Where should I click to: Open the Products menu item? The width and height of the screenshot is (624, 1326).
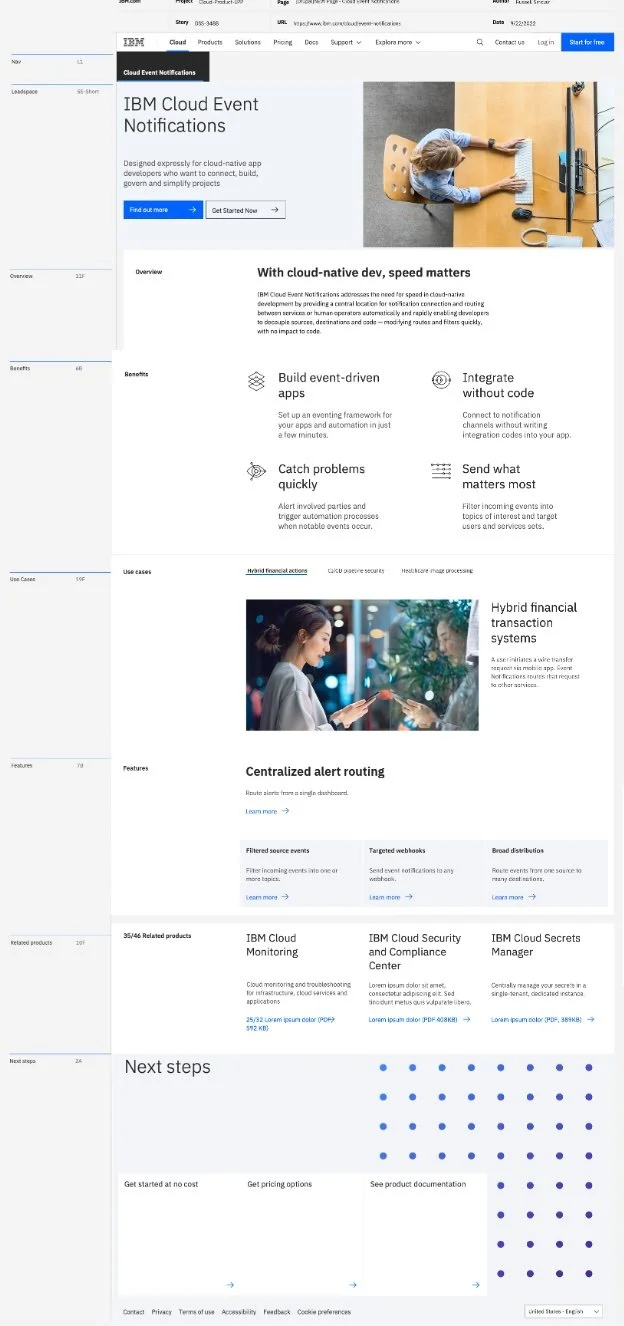(210, 42)
